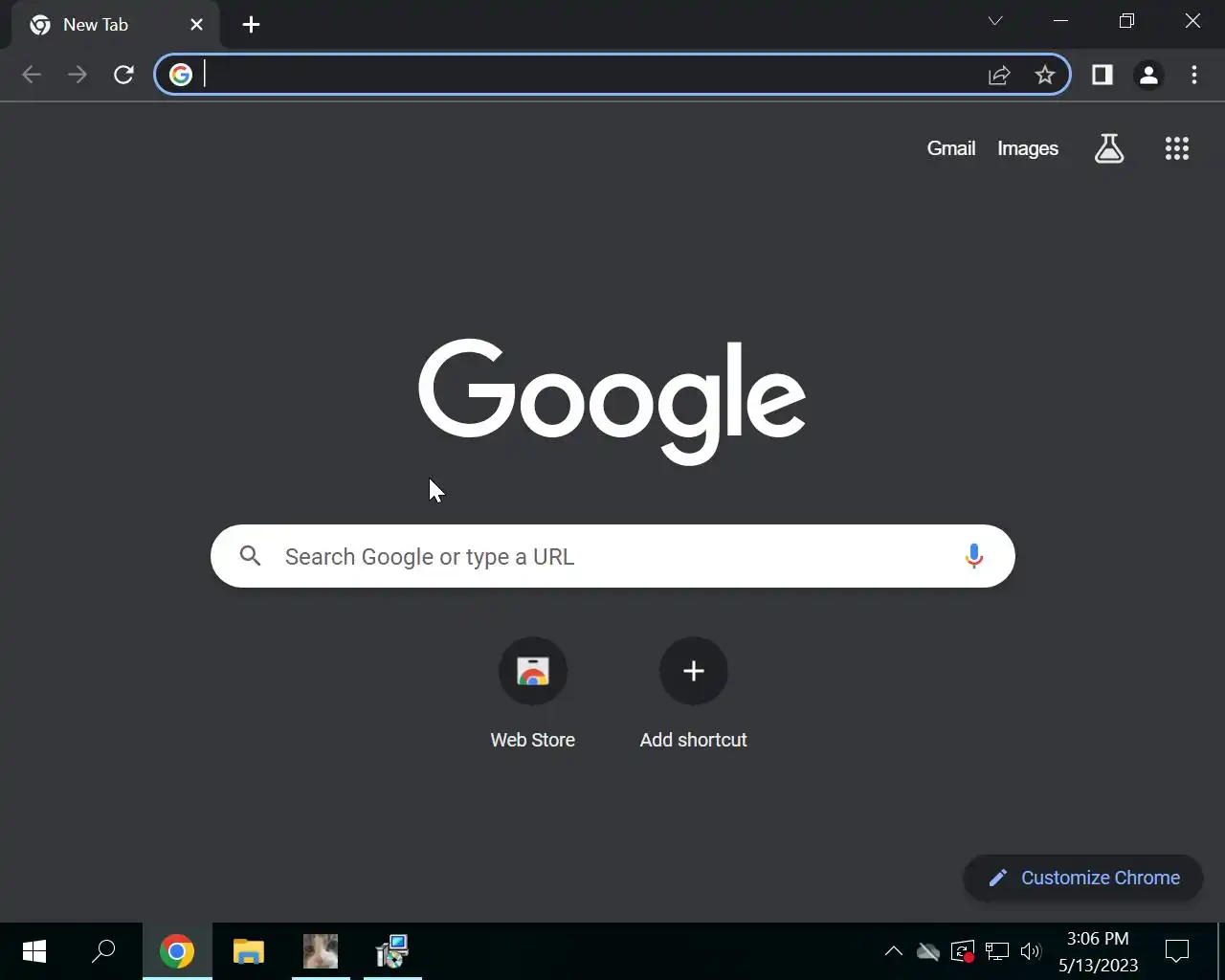Click the Google logo
The height and width of the screenshot is (980, 1225).
[612, 401]
